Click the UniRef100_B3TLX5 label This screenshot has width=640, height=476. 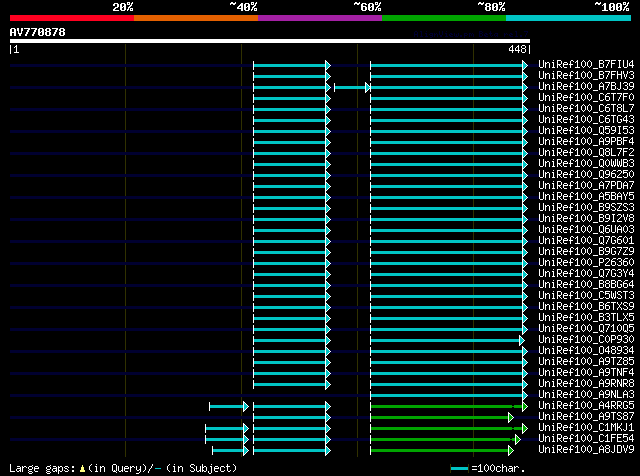[586, 318]
